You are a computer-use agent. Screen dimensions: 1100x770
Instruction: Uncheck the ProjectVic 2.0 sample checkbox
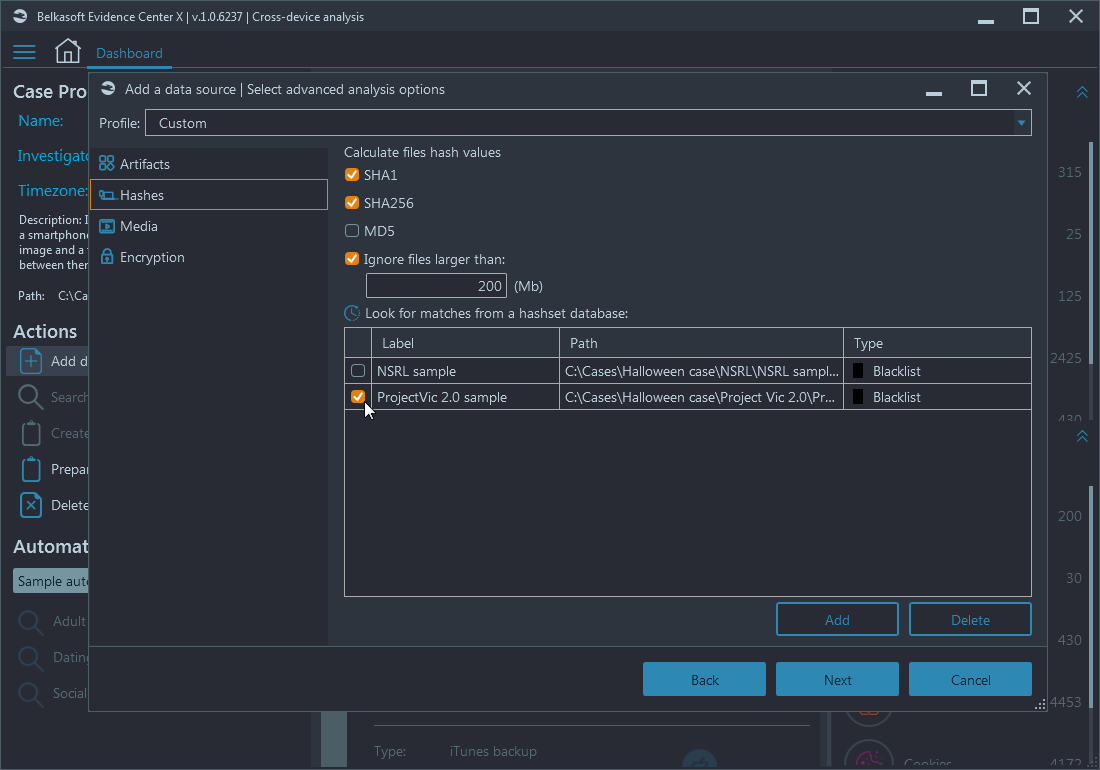coord(358,397)
